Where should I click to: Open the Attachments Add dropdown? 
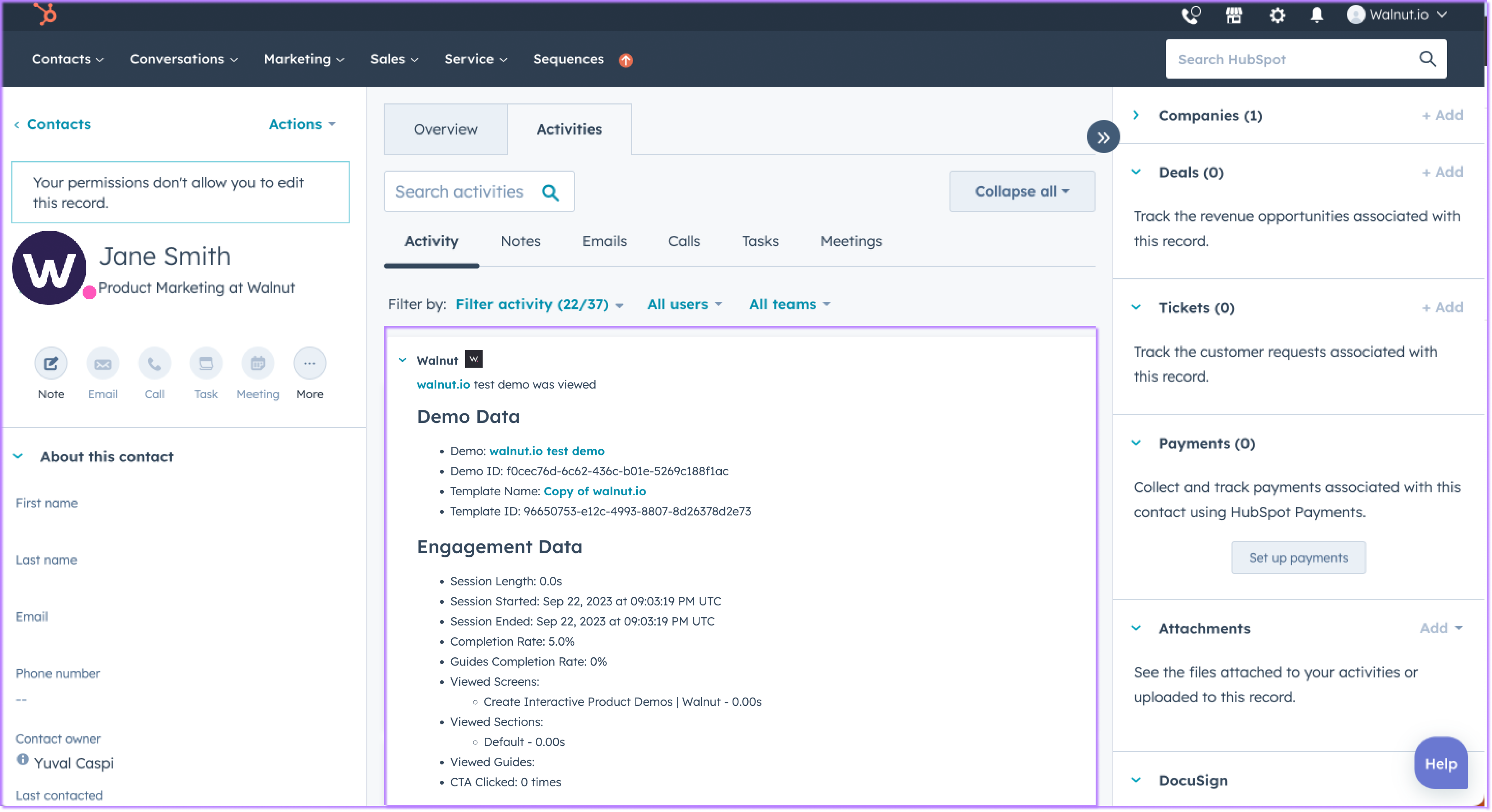[1440, 628]
